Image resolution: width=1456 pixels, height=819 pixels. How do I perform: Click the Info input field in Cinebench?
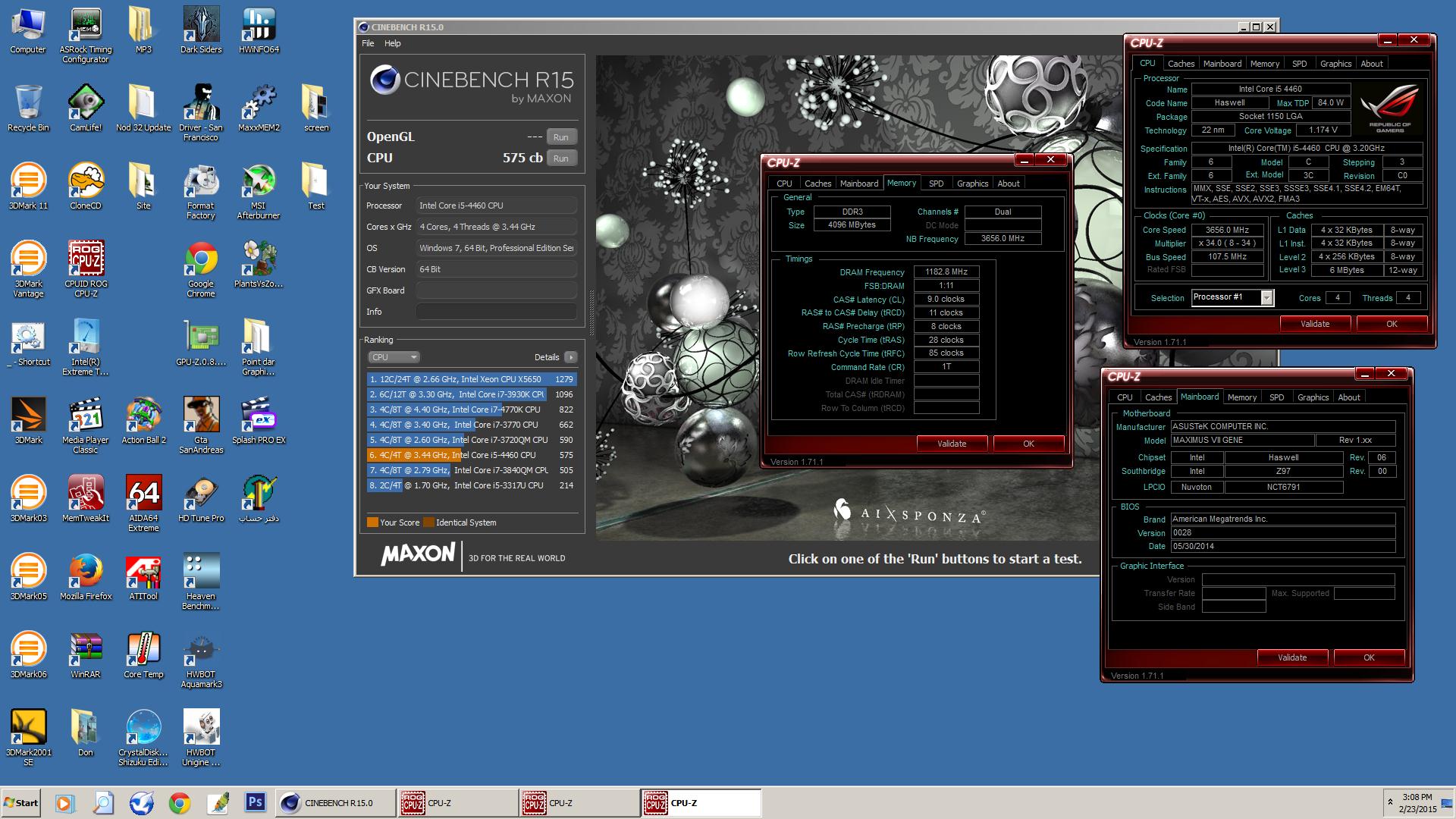pyautogui.click(x=496, y=312)
